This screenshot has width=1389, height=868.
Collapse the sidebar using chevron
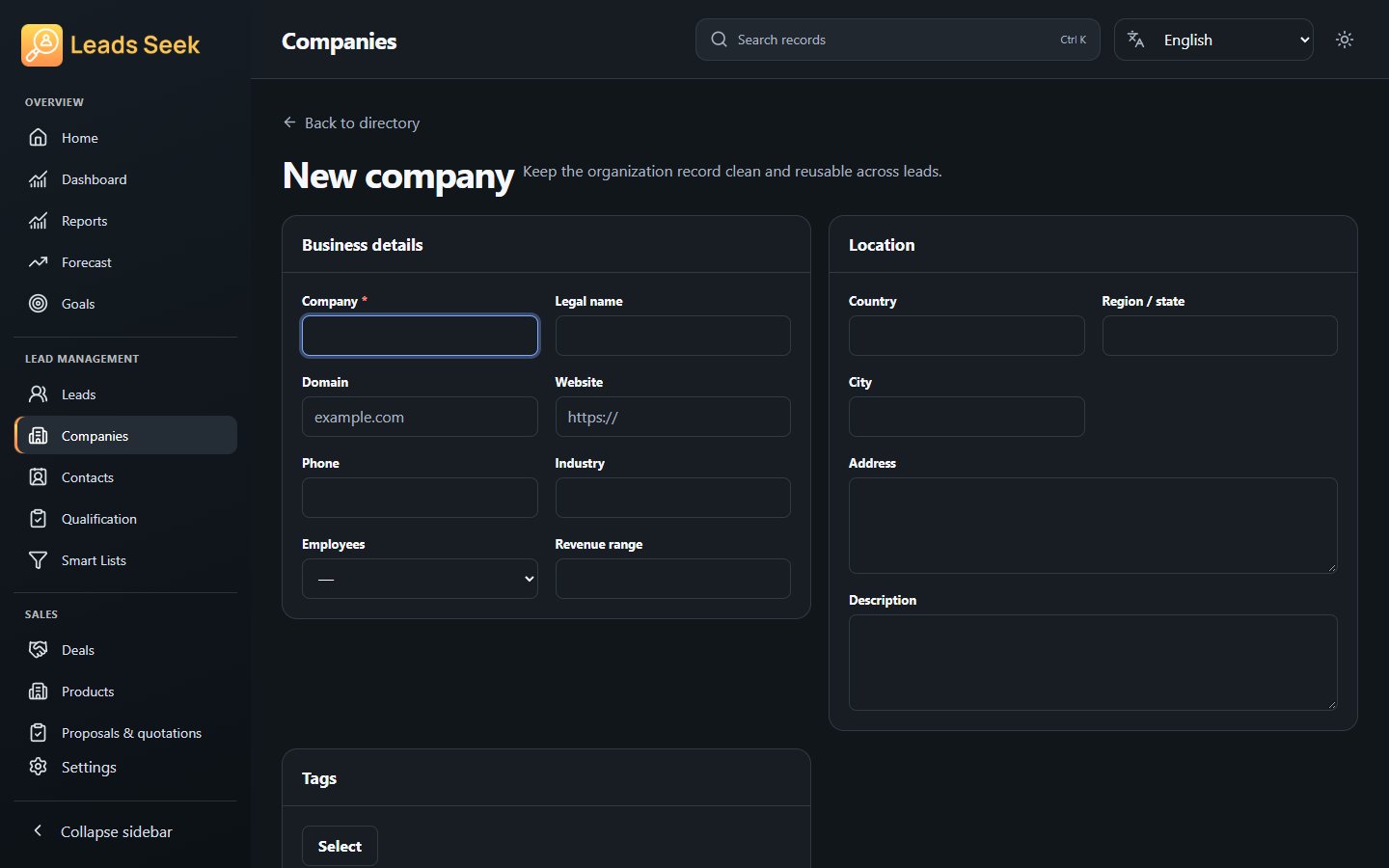(38, 830)
